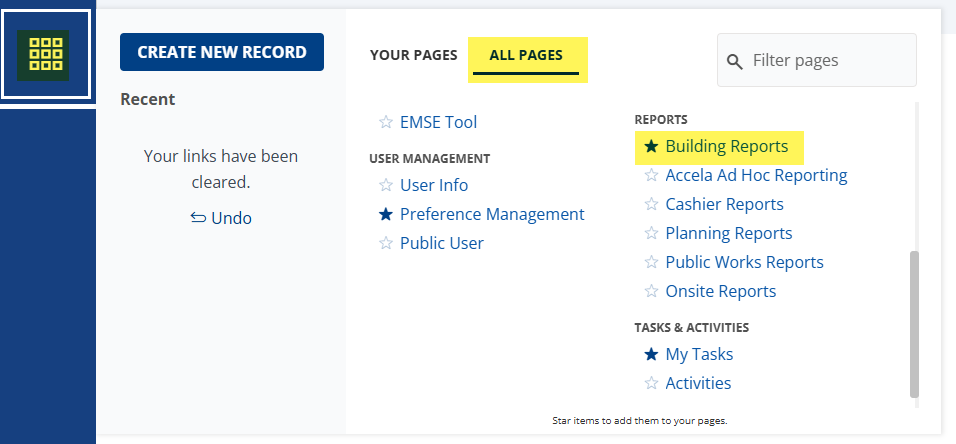Undo clearing recent links
Image resolution: width=956 pixels, height=444 pixels.
pyautogui.click(x=221, y=217)
